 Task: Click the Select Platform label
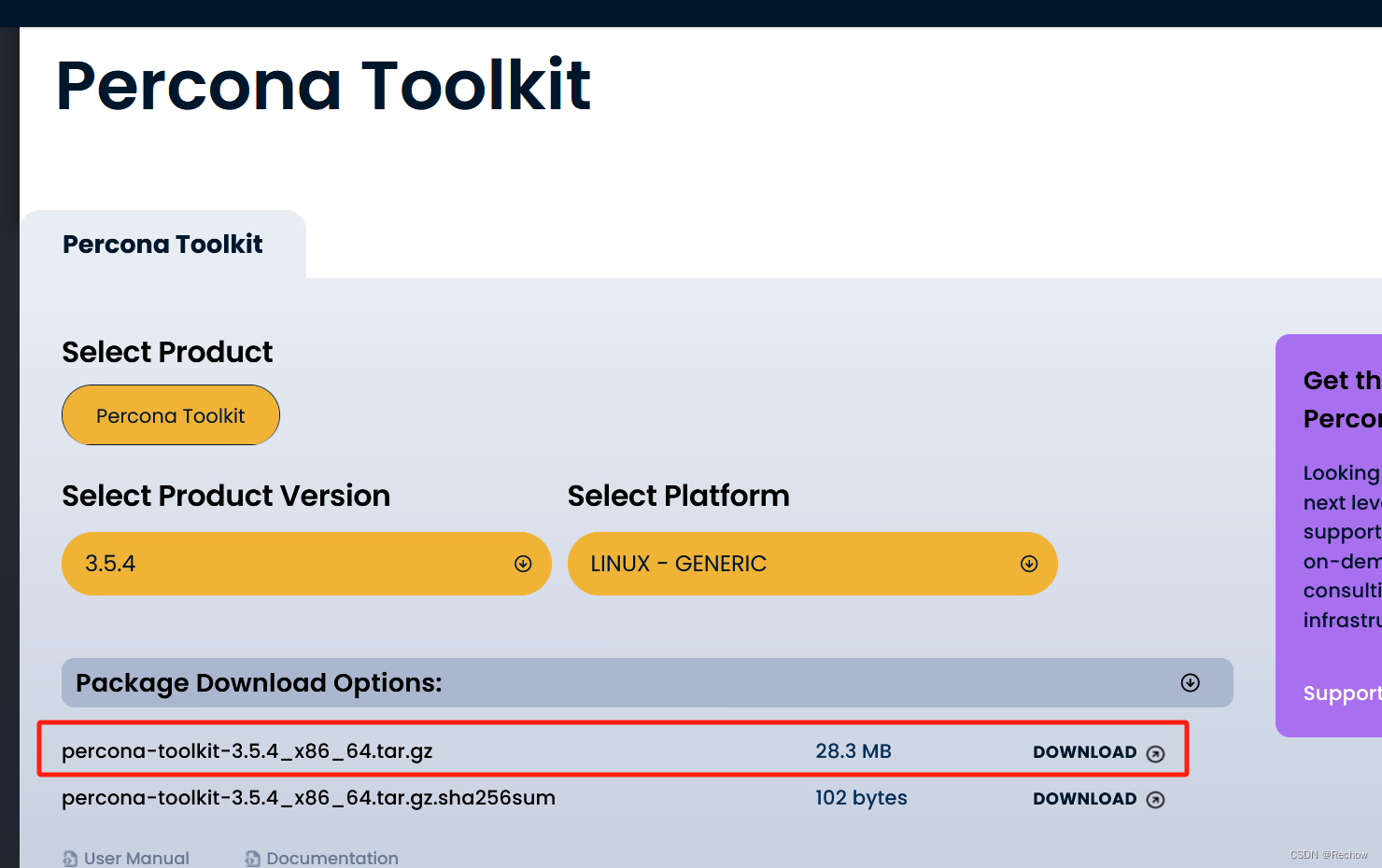679,496
